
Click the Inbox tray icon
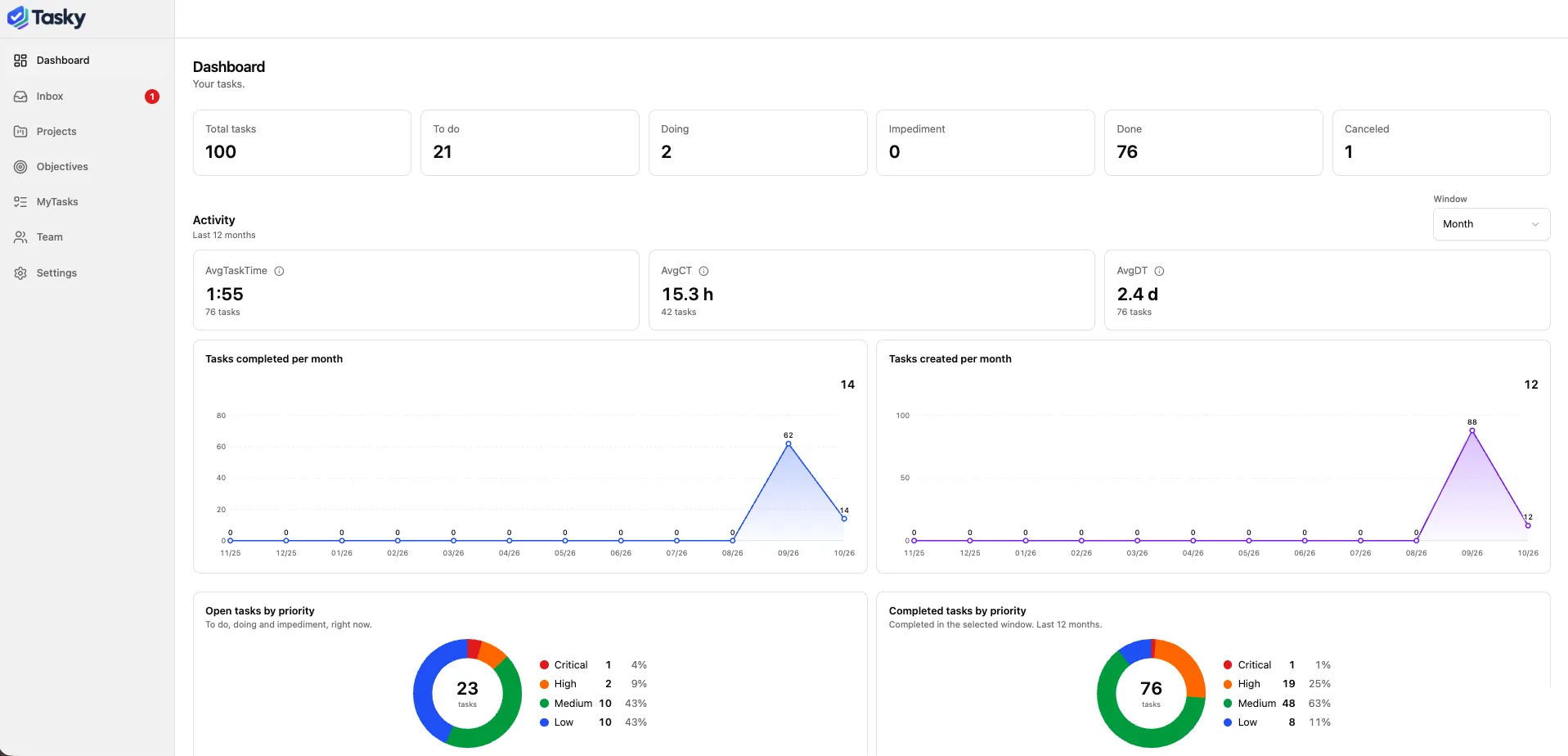(20, 97)
